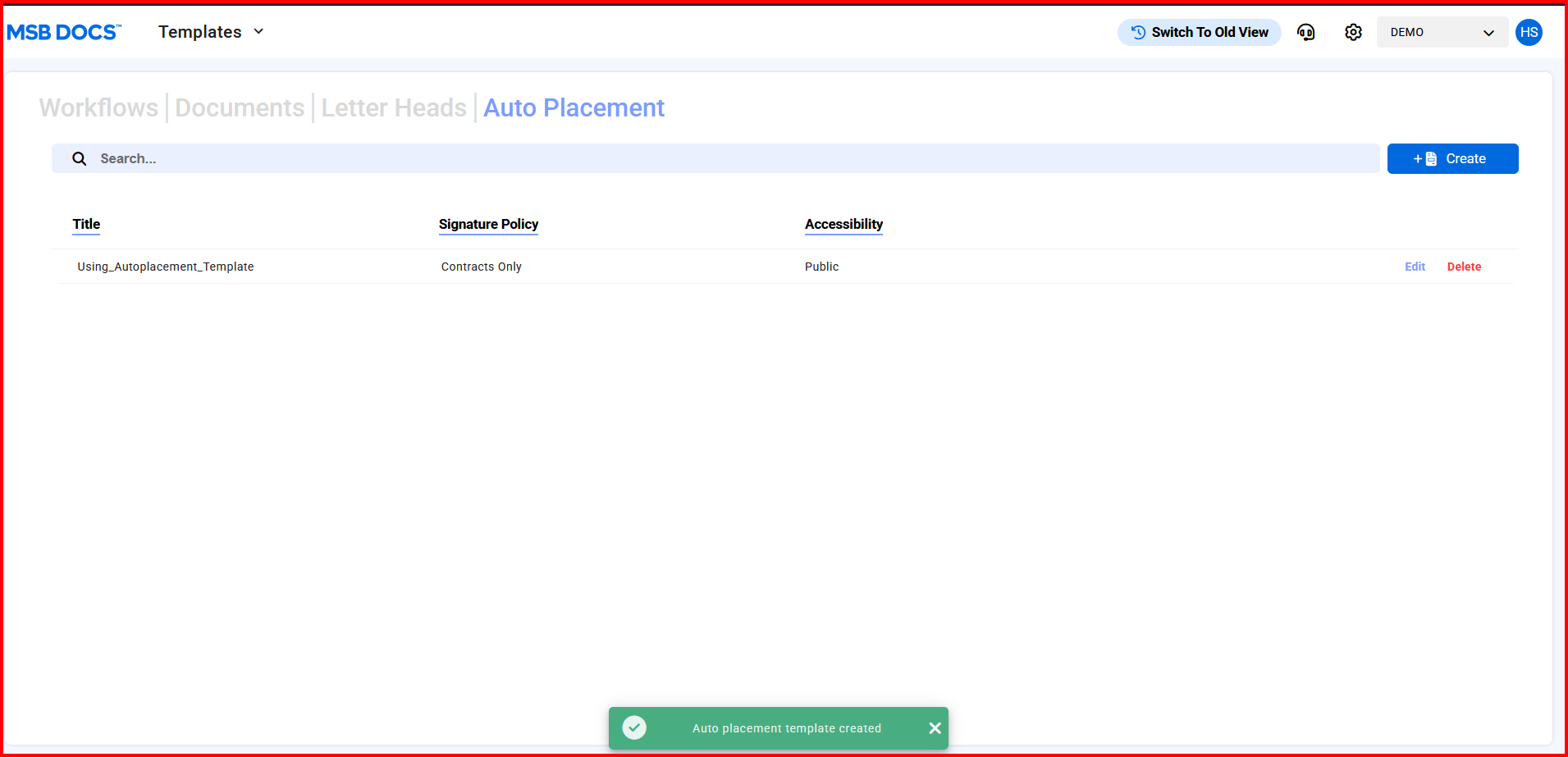Open the support headset icon
Image resolution: width=1568 pixels, height=757 pixels.
point(1305,32)
